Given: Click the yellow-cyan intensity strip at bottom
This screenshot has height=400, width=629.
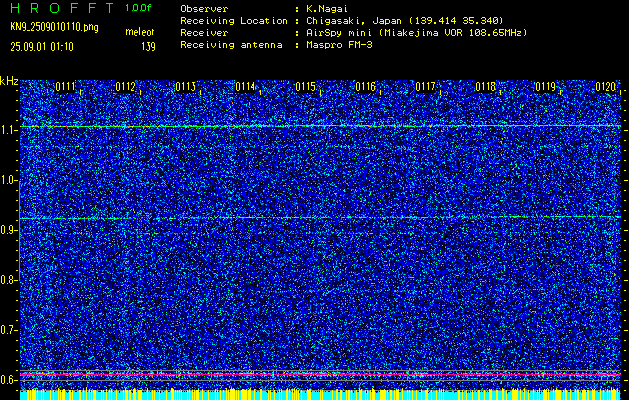Looking at the screenshot, I should (x=320, y=394).
